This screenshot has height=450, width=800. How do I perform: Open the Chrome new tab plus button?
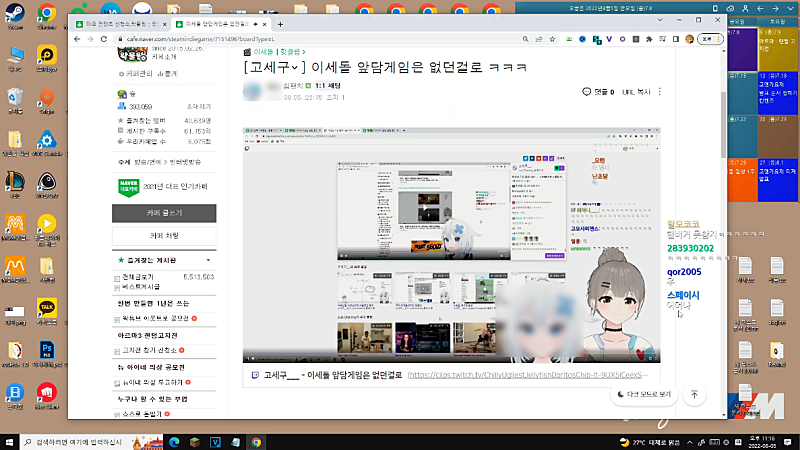click(x=281, y=22)
